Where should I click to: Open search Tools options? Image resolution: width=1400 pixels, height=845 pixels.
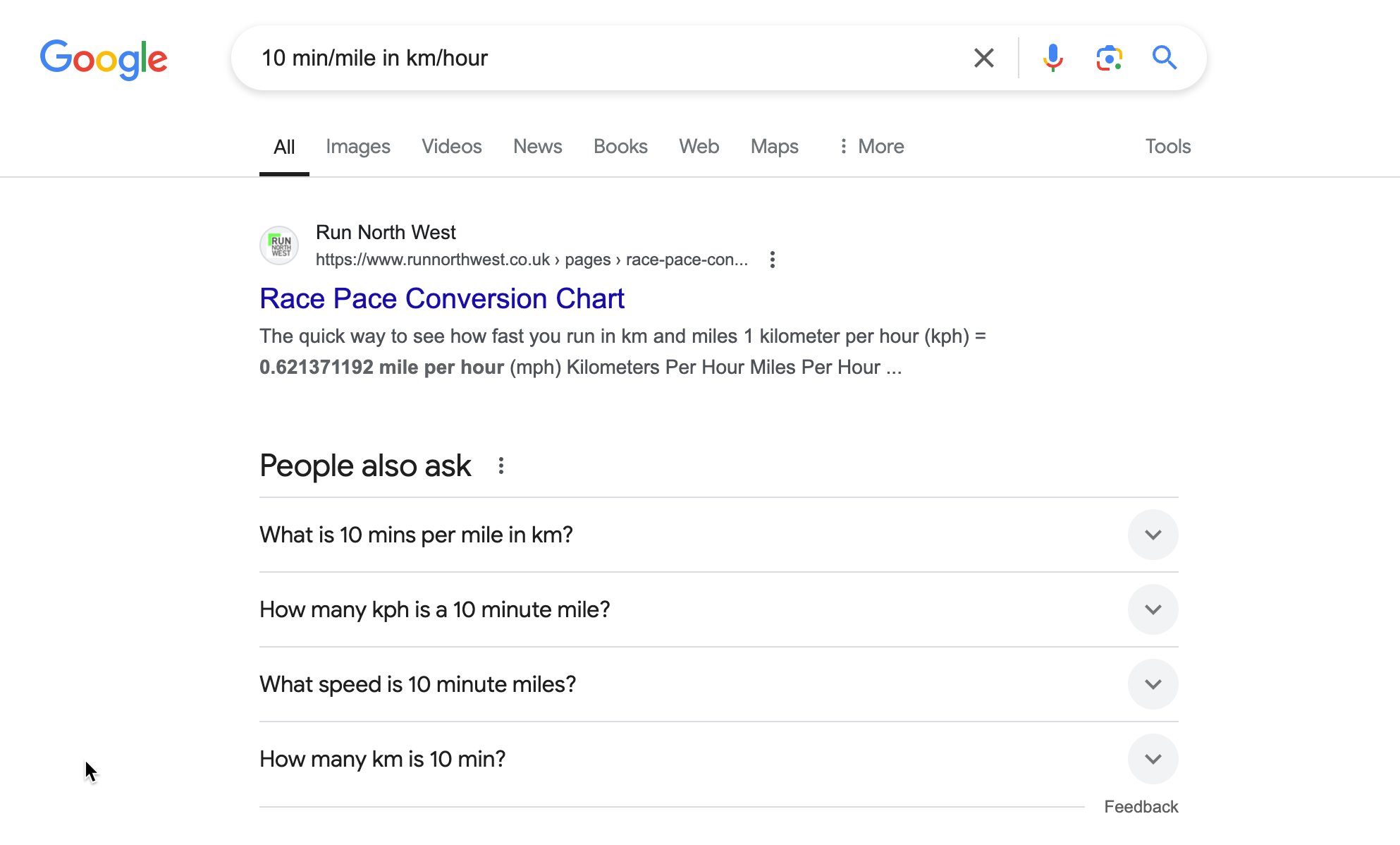tap(1168, 147)
